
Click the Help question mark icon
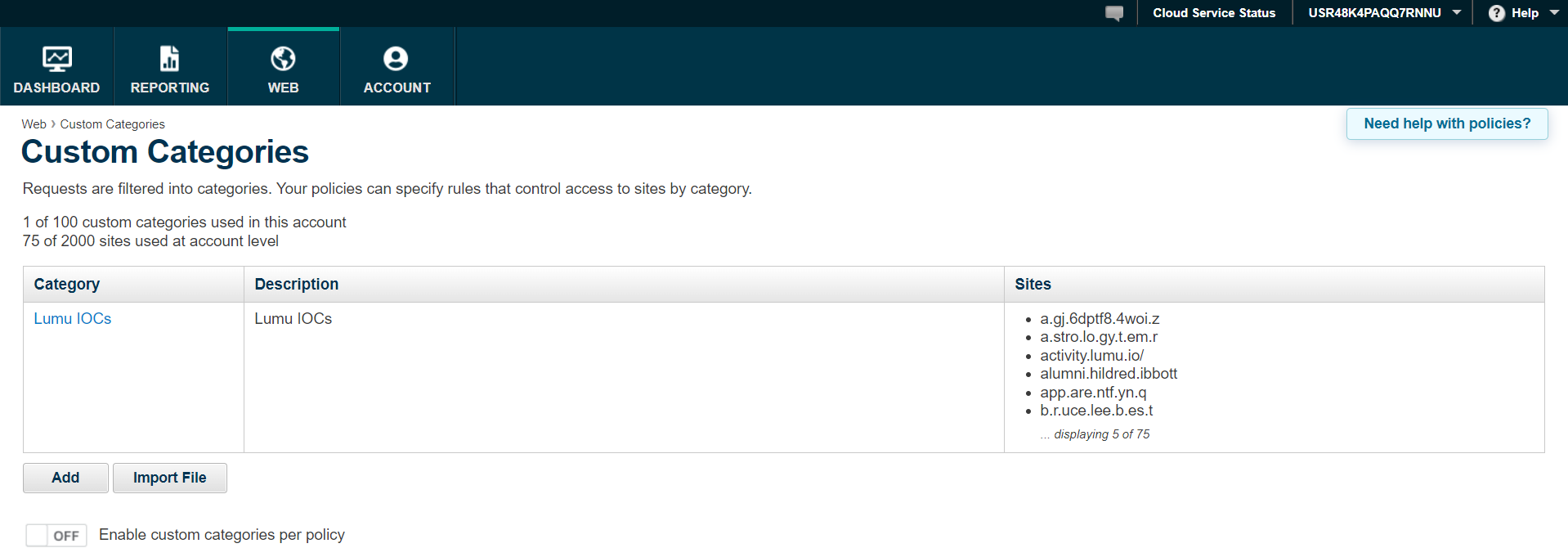click(x=1496, y=13)
